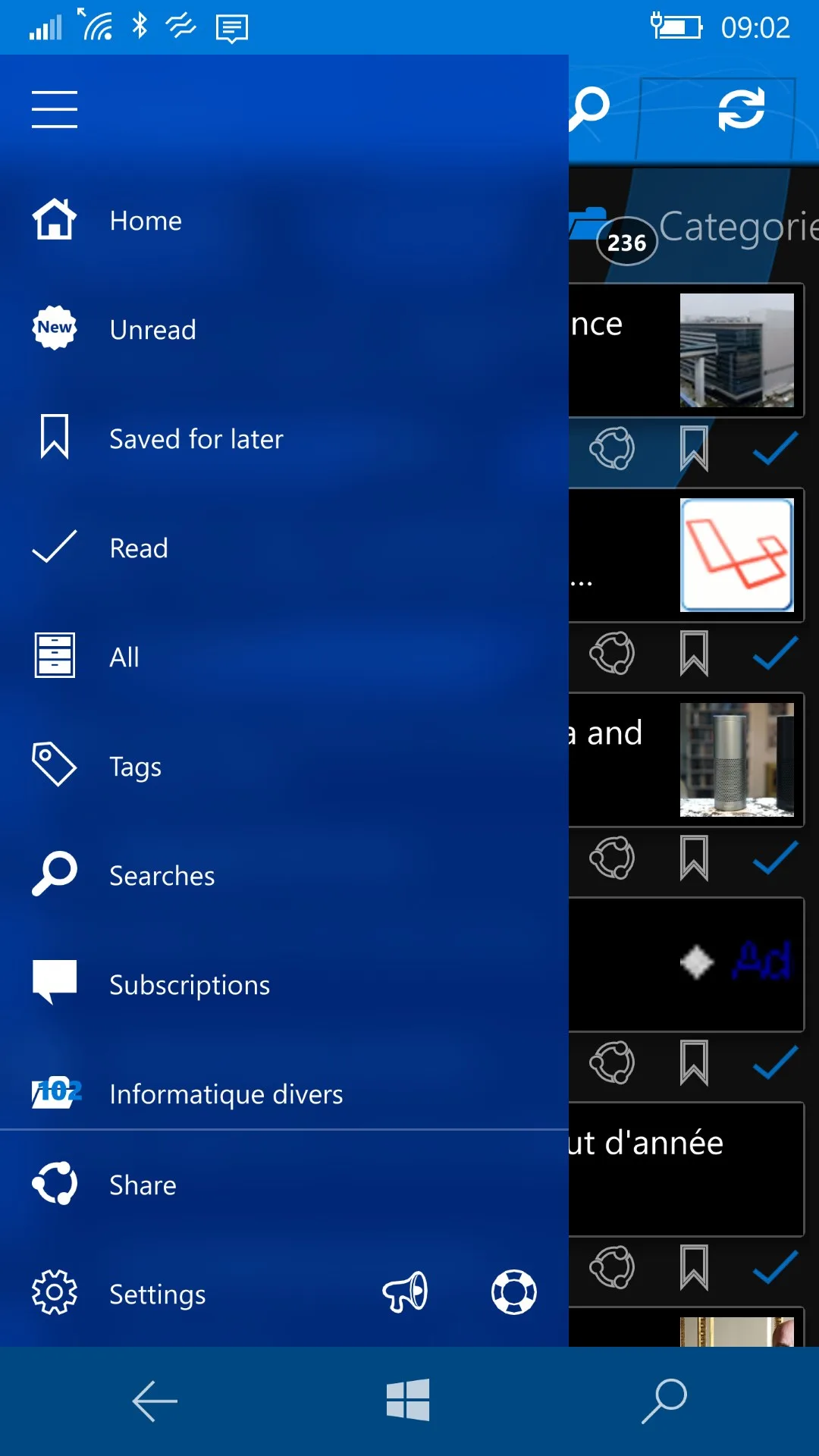Tap the Windows Start button
Viewport: 819px width, 1456px height.
click(x=408, y=1400)
